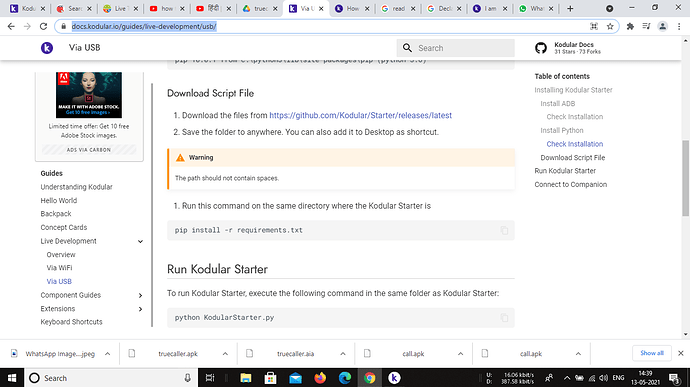Viewport: 690px width, 387px height.
Task: Open options for truecaller.aia download
Action: click(343, 354)
